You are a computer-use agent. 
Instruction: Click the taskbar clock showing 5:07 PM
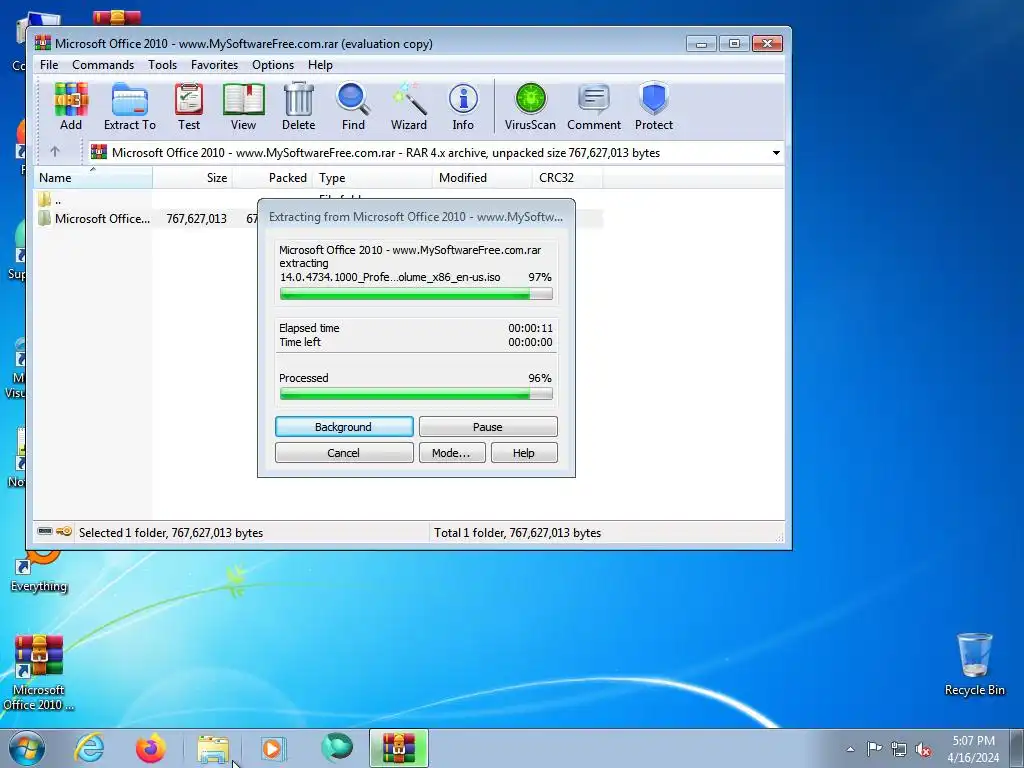[x=973, y=749]
